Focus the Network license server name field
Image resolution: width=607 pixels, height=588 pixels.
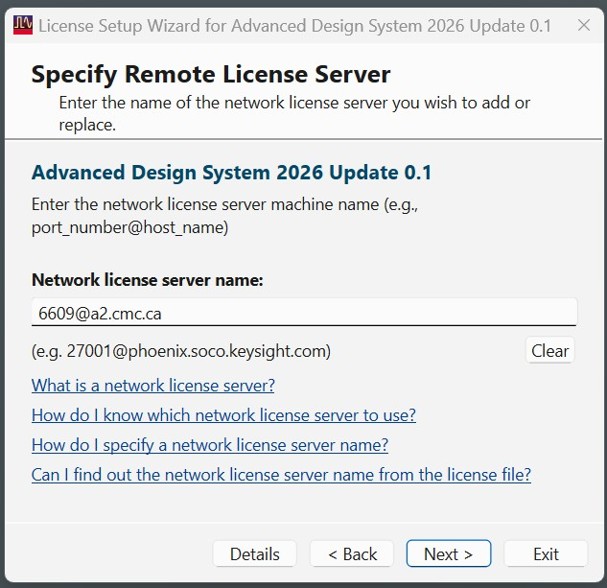point(304,312)
